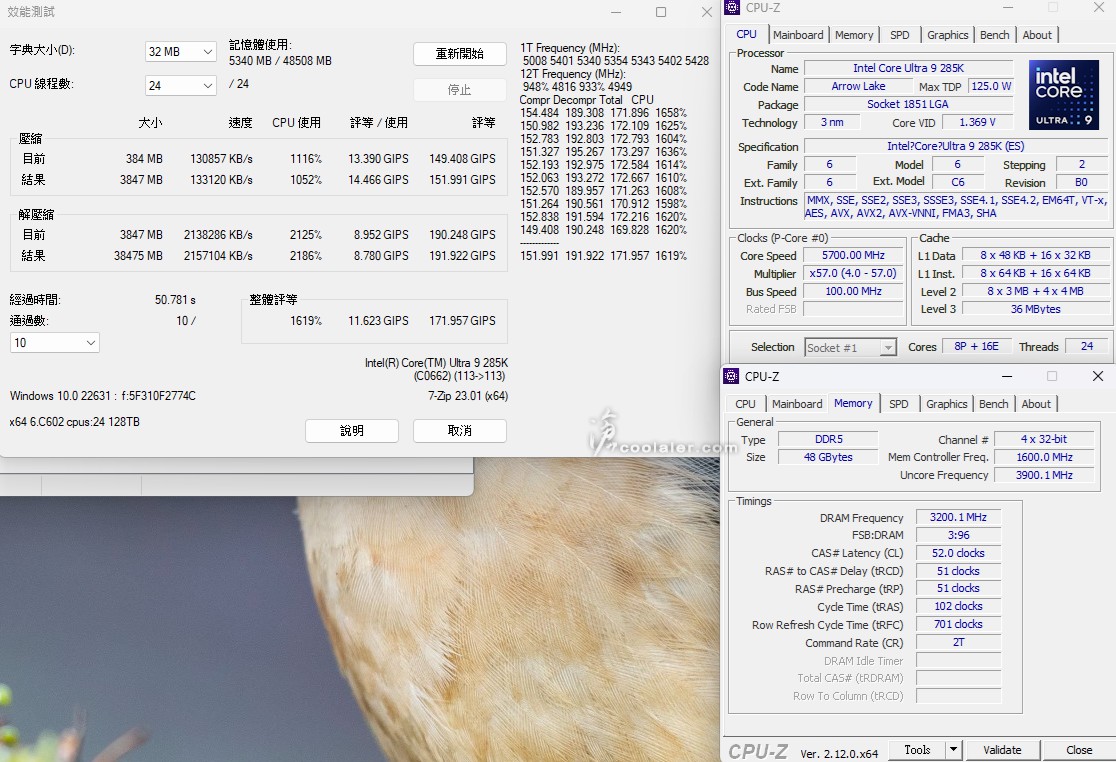Click the Specification field ending in (ES)
This screenshot has height=762, width=1116.
tap(955, 146)
